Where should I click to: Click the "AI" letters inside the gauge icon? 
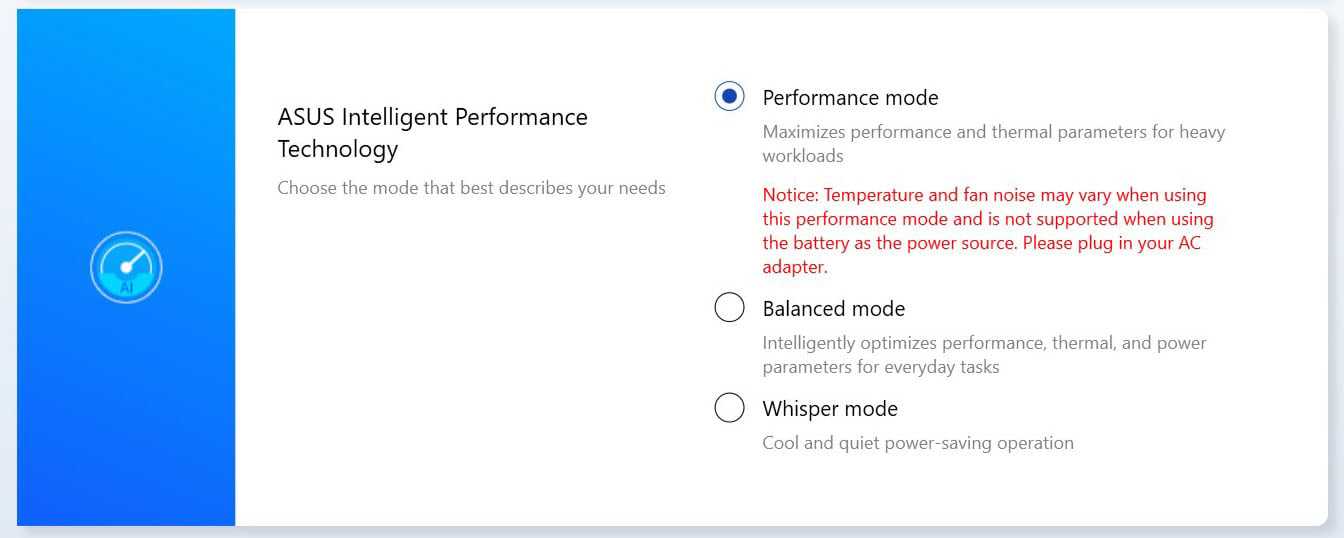[x=126, y=287]
